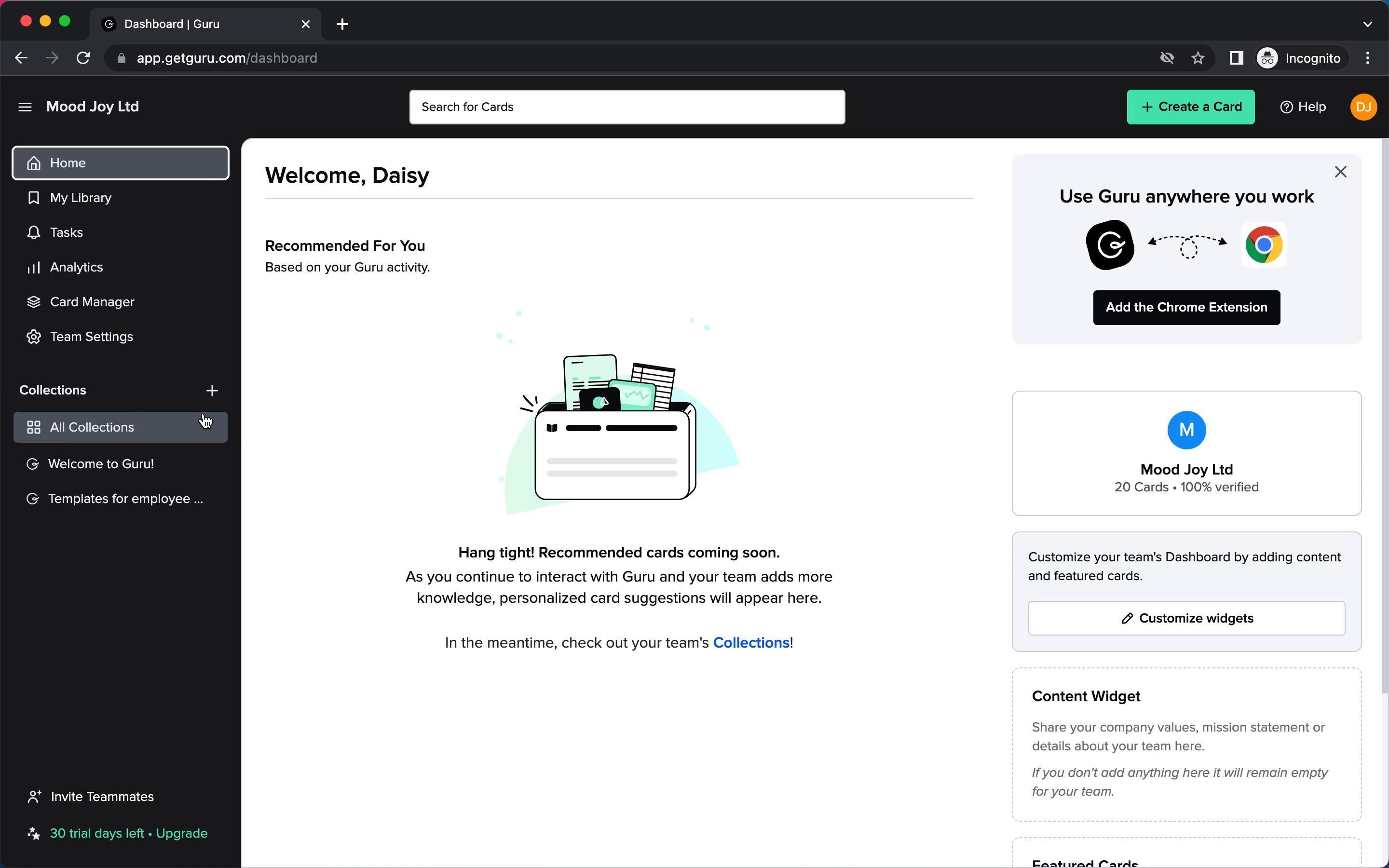The image size is (1389, 868).
Task: Open Card Manager
Action: tap(92, 302)
